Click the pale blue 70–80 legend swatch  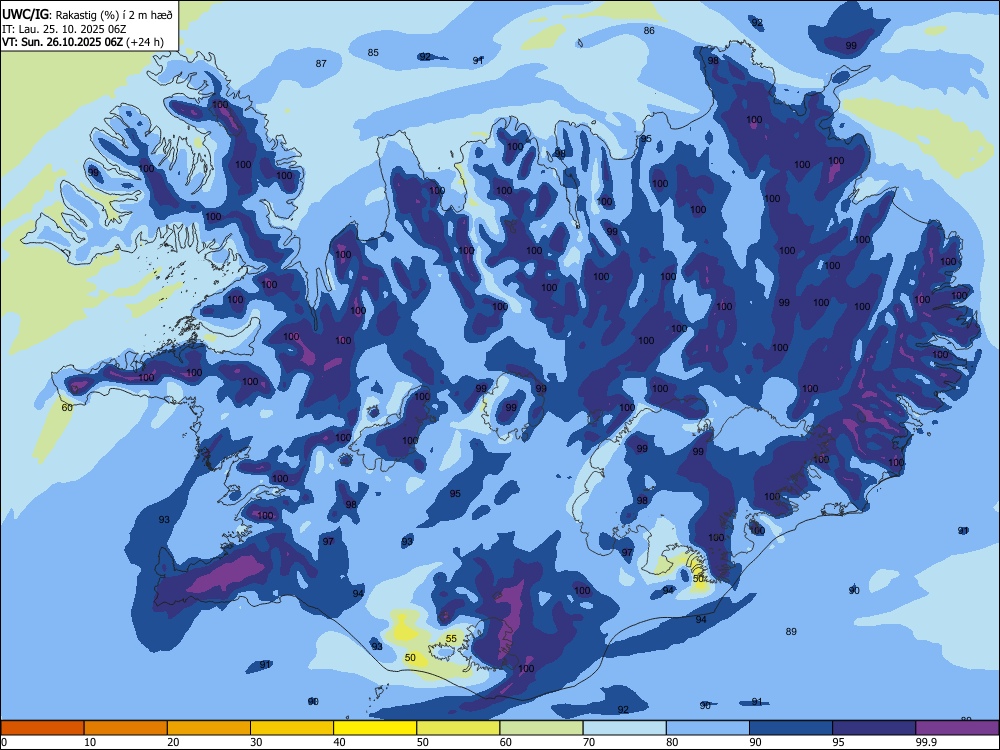(624, 728)
